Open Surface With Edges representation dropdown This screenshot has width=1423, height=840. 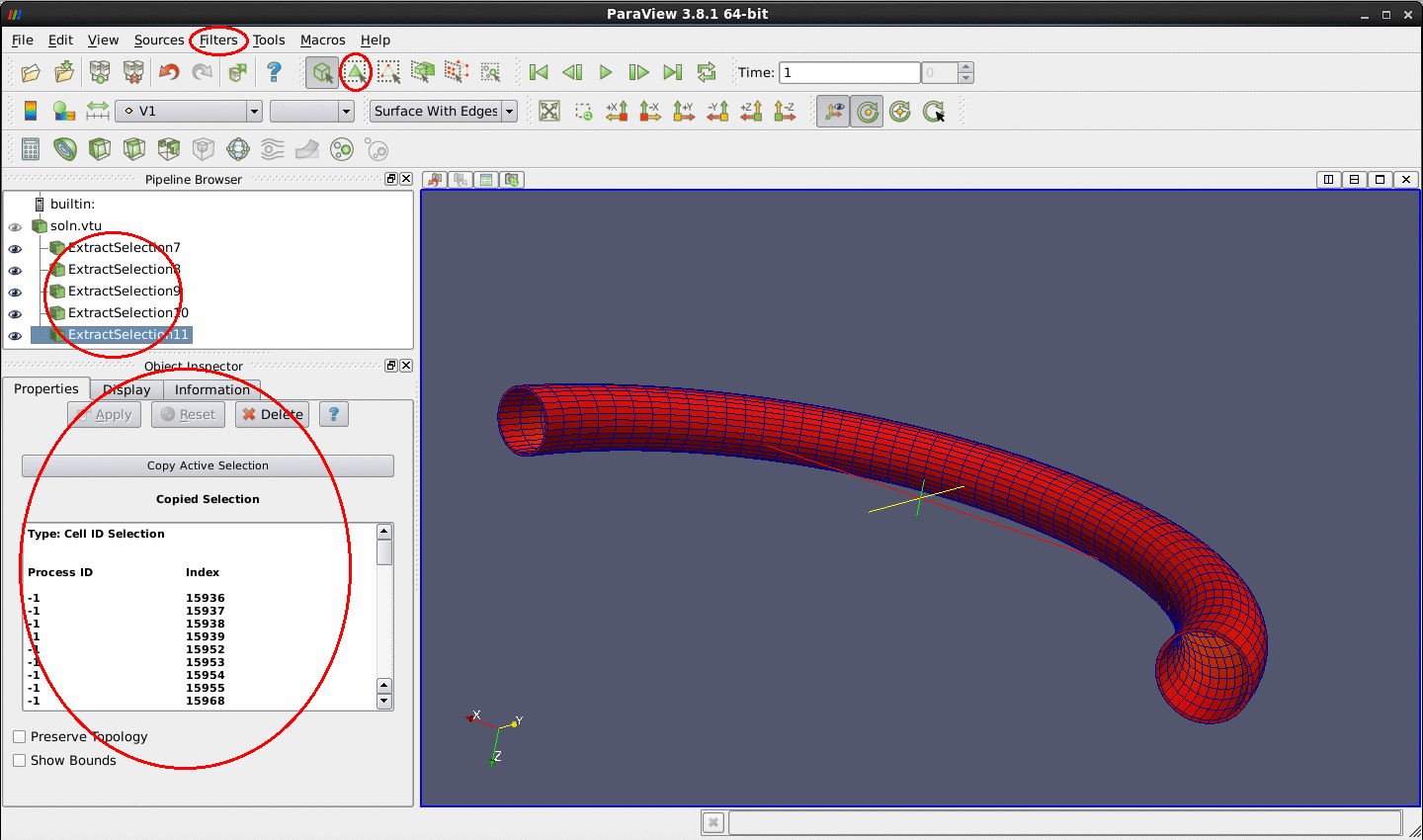tap(444, 111)
